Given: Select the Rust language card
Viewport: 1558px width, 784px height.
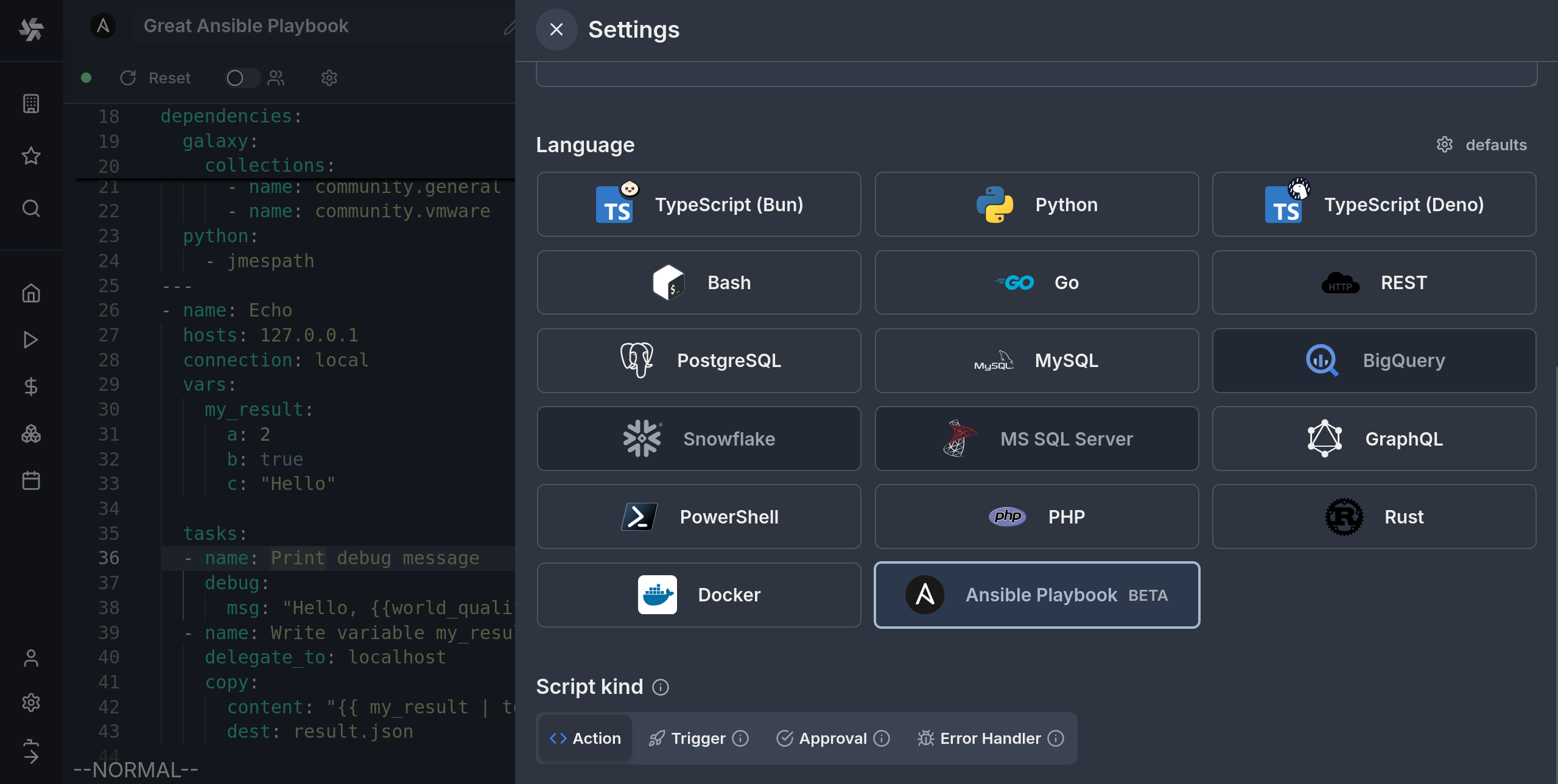Looking at the screenshot, I should pos(1373,516).
